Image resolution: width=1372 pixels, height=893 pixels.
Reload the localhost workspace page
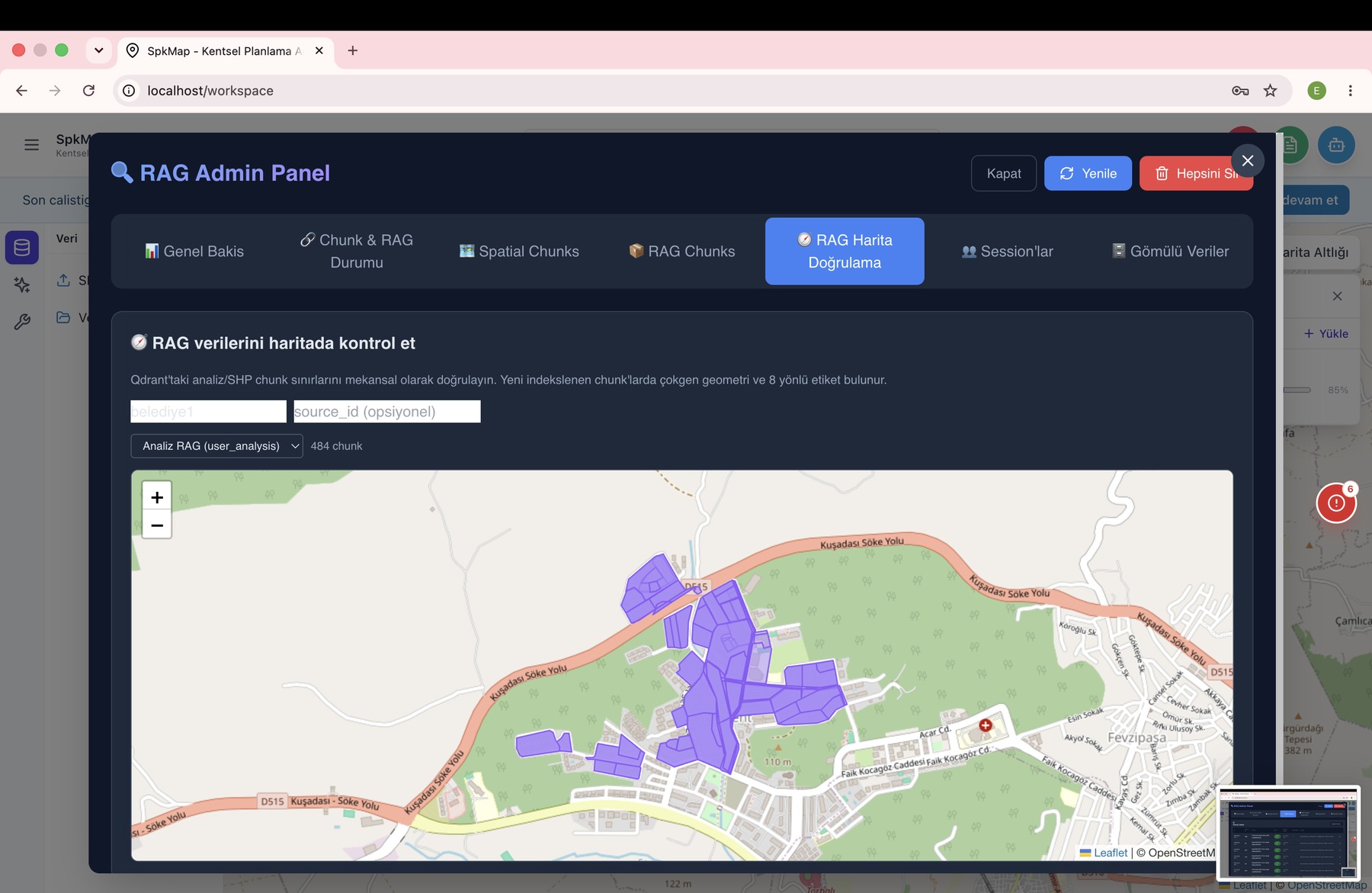point(88,91)
